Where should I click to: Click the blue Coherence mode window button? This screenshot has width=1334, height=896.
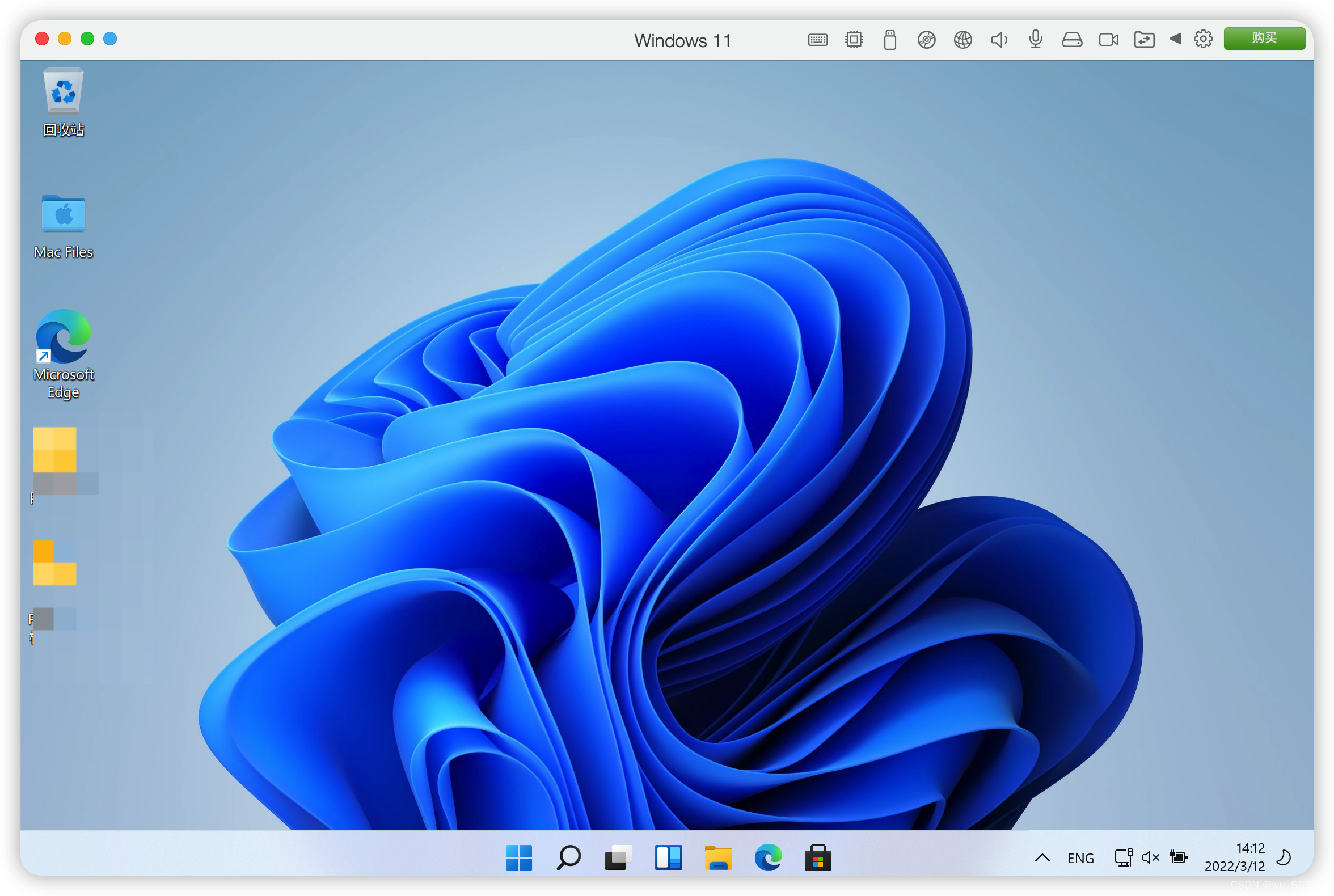tap(109, 39)
